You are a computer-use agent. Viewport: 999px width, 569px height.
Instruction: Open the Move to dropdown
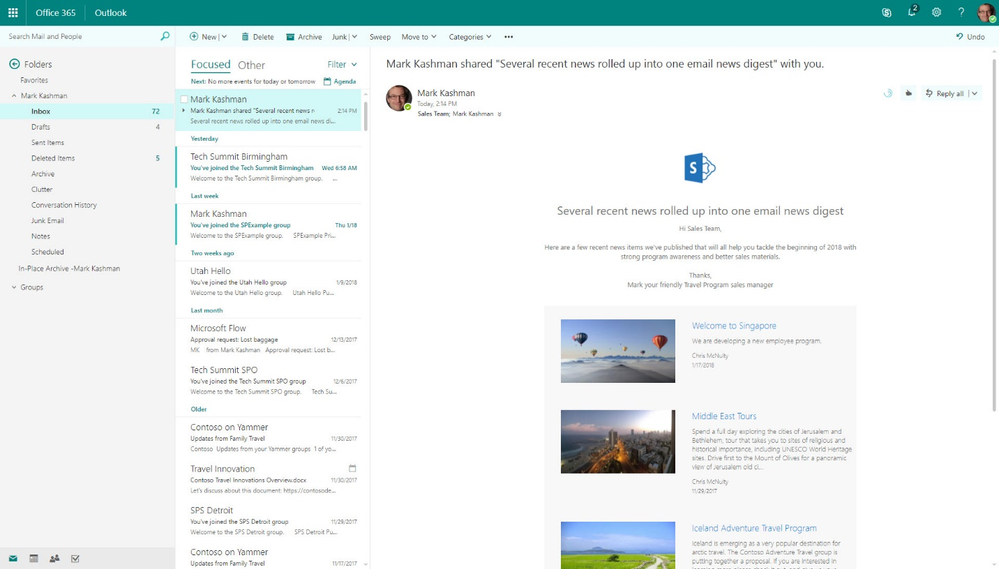click(419, 37)
